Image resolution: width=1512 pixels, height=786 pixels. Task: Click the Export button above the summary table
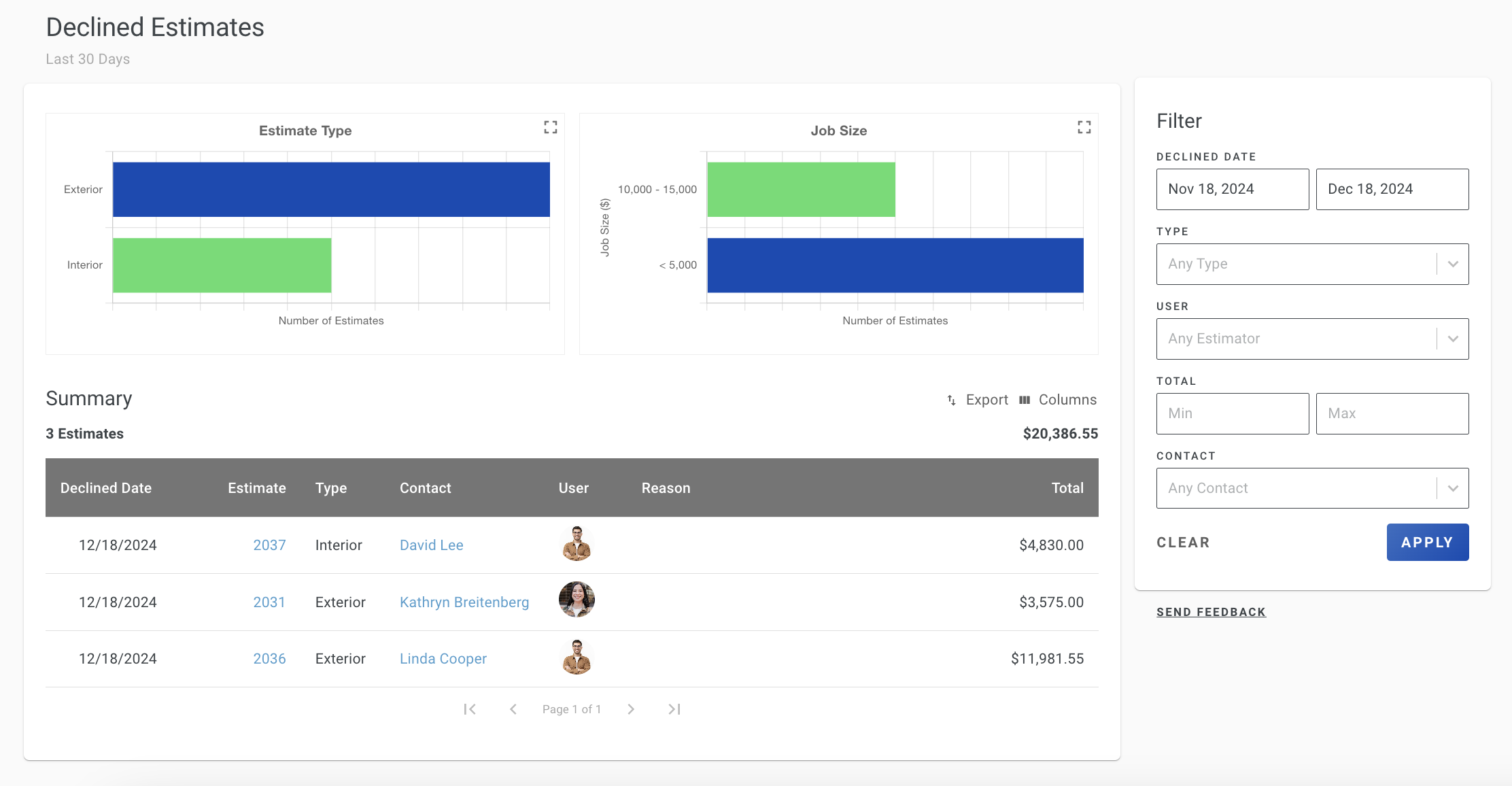click(978, 400)
